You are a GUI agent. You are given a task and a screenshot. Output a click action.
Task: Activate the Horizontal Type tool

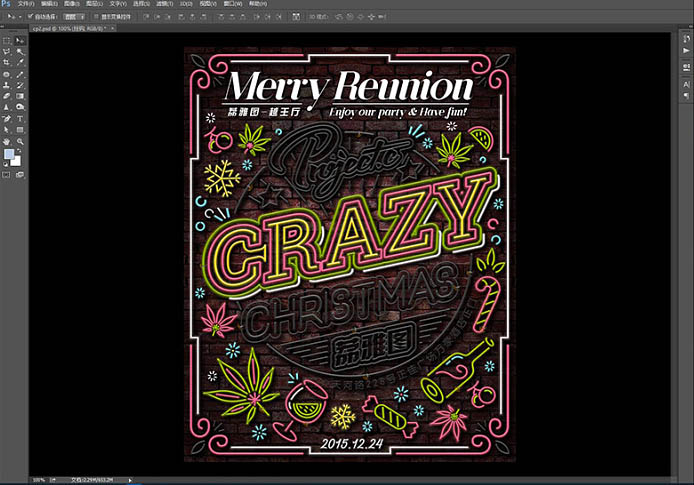pyautogui.click(x=20, y=118)
